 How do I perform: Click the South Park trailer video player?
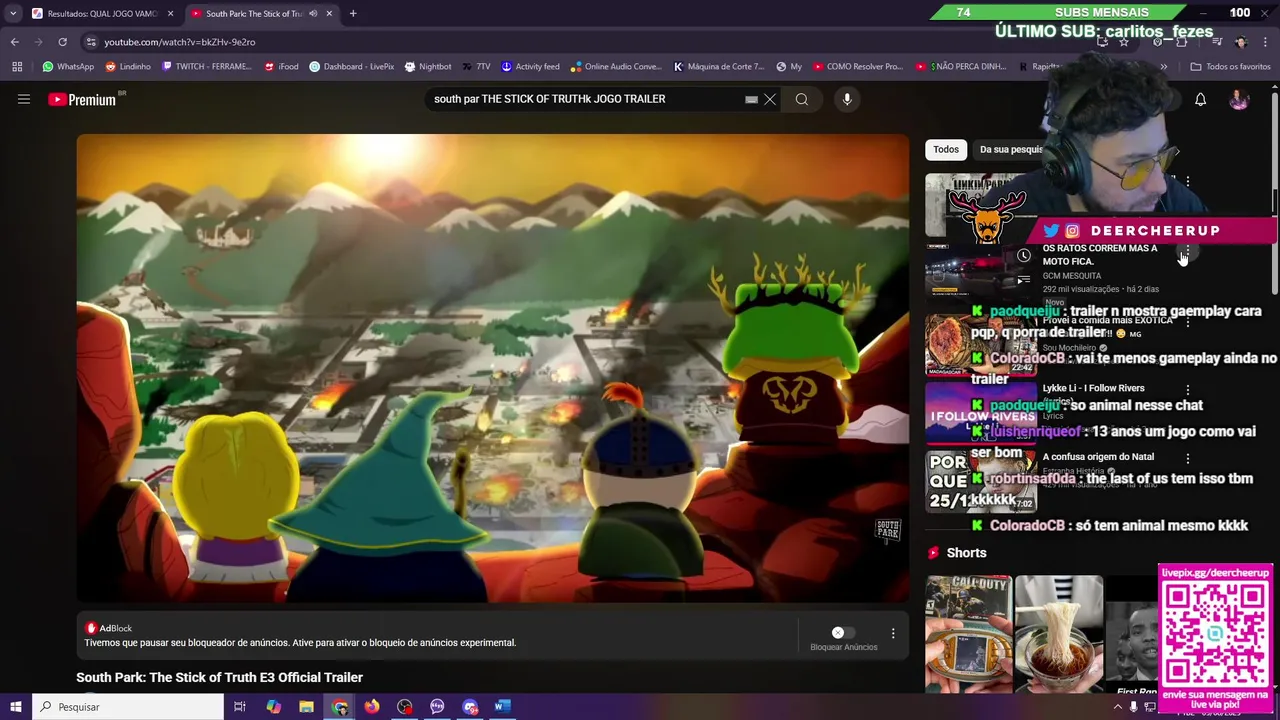pos(493,368)
